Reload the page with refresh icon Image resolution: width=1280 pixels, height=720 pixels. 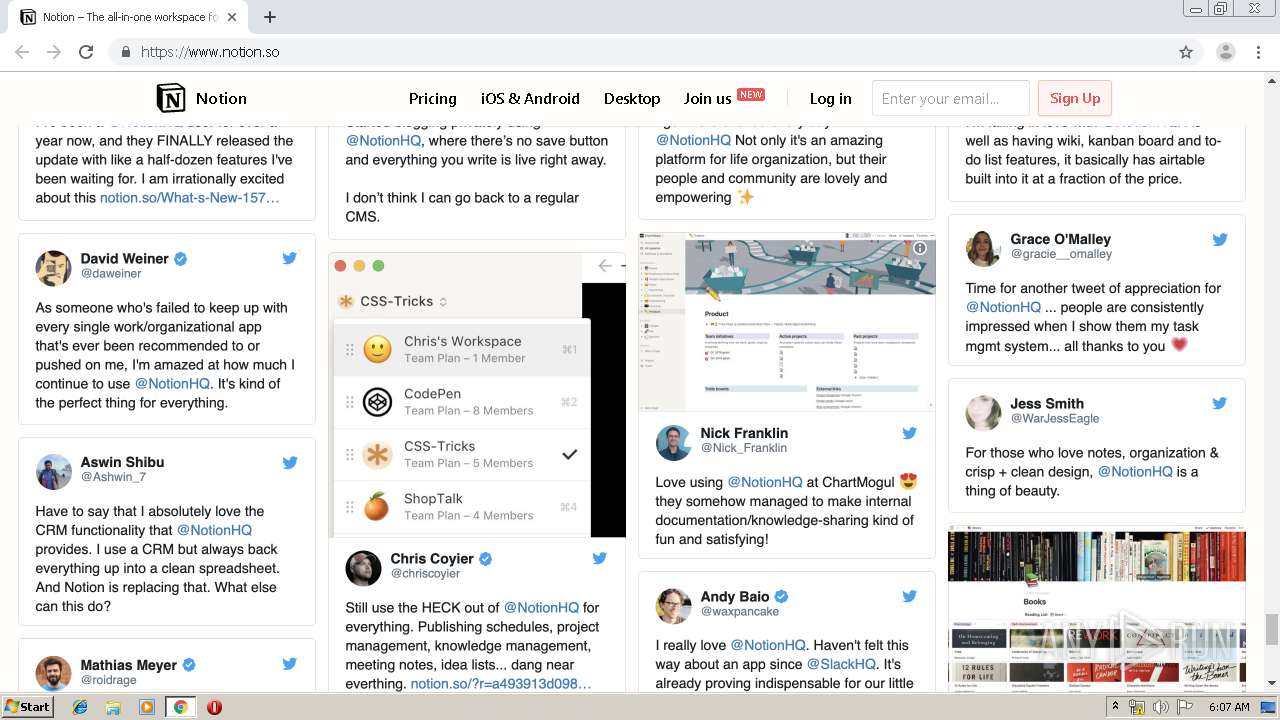[86, 52]
